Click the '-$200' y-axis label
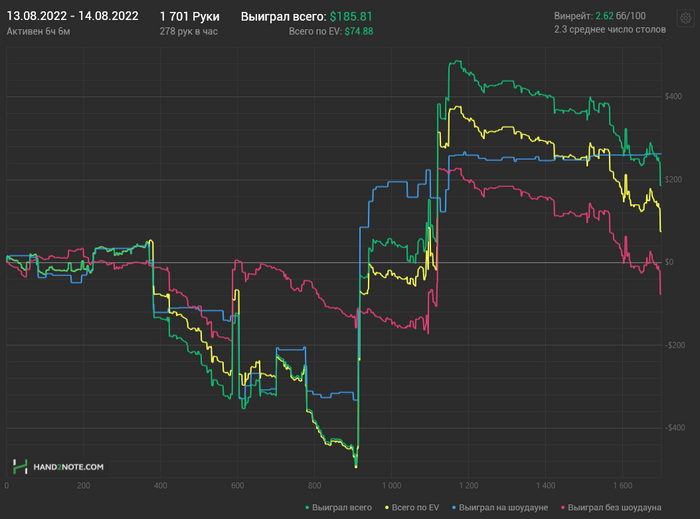700x519 pixels. point(674,345)
